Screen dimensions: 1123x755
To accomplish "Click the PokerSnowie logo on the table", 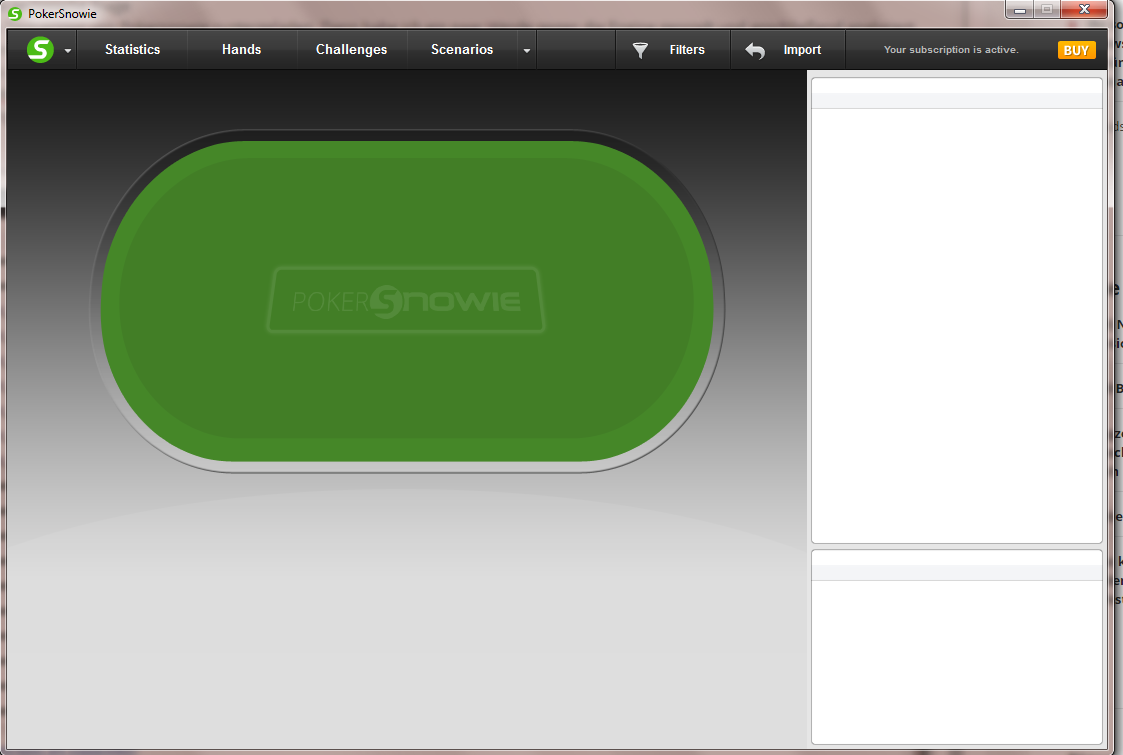I will click(406, 300).
